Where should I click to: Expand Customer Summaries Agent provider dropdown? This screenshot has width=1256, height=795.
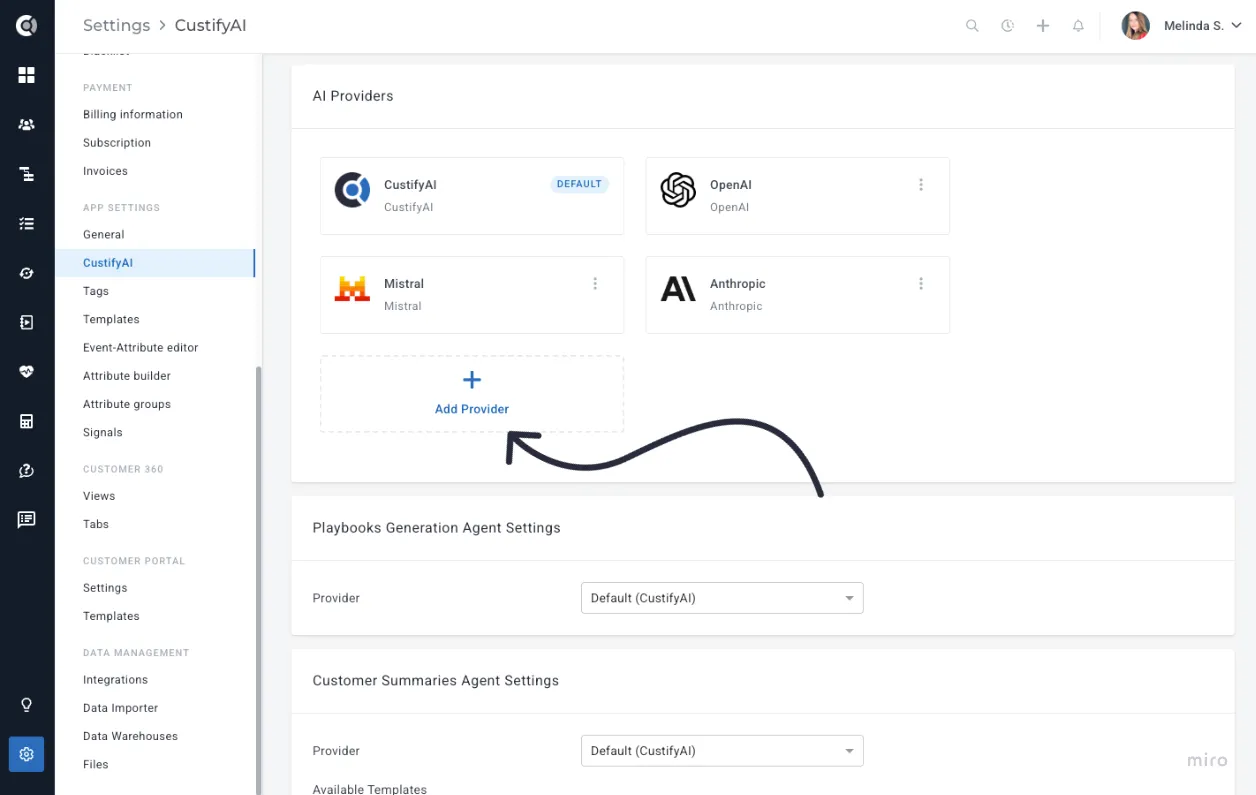point(722,751)
